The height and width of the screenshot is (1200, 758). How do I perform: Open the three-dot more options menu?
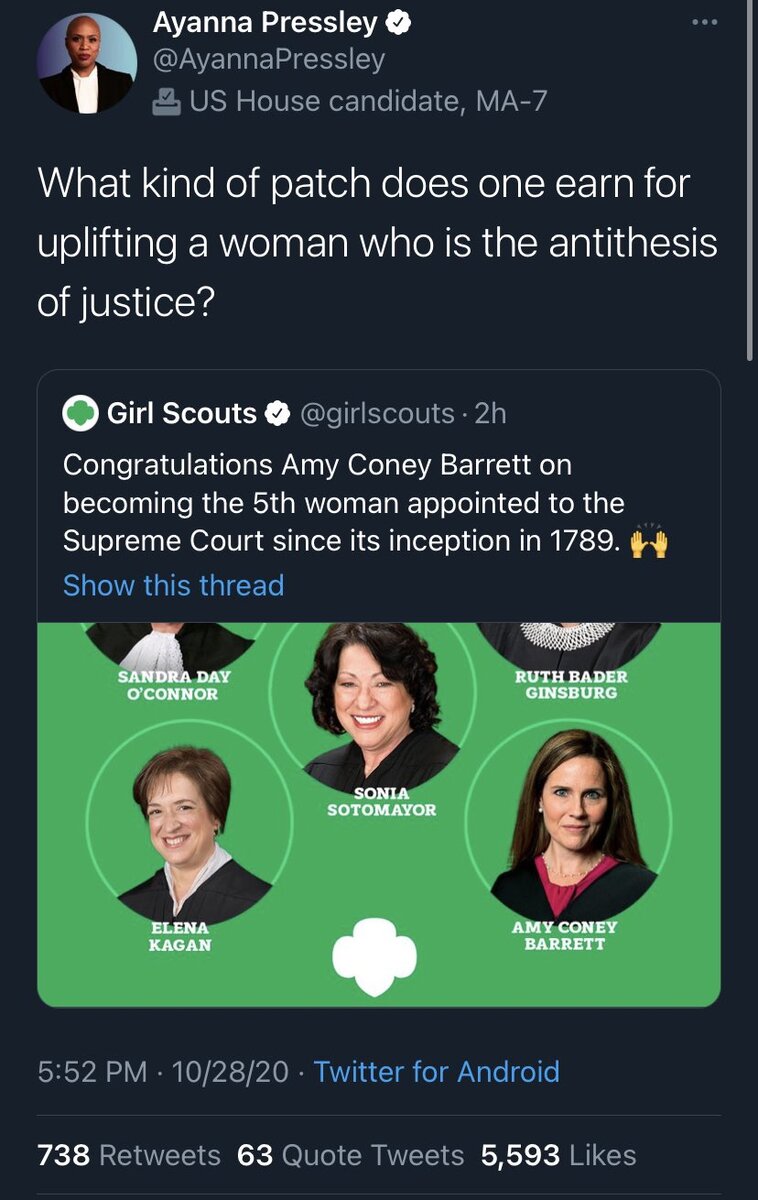pyautogui.click(x=704, y=22)
